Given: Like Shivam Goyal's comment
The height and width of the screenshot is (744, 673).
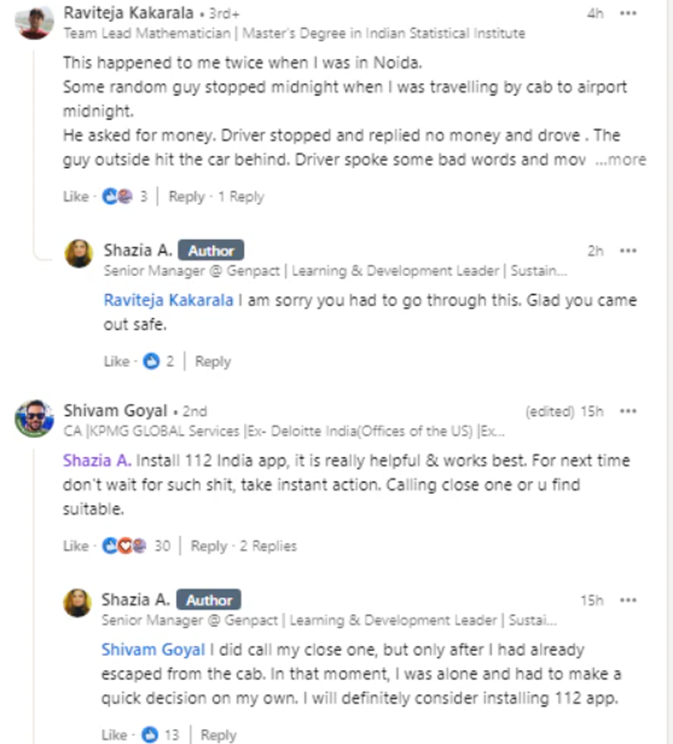Looking at the screenshot, I should click(75, 546).
